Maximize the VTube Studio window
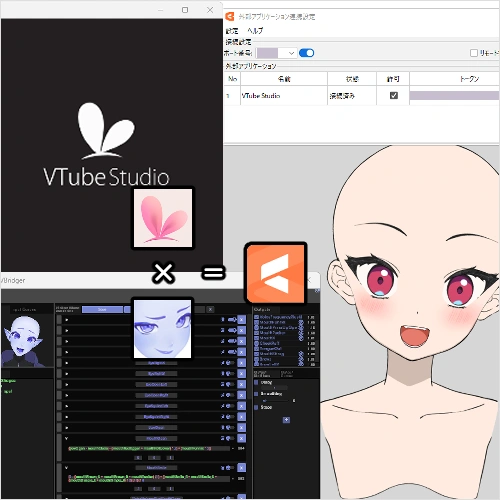 pyautogui.click(x=185, y=10)
